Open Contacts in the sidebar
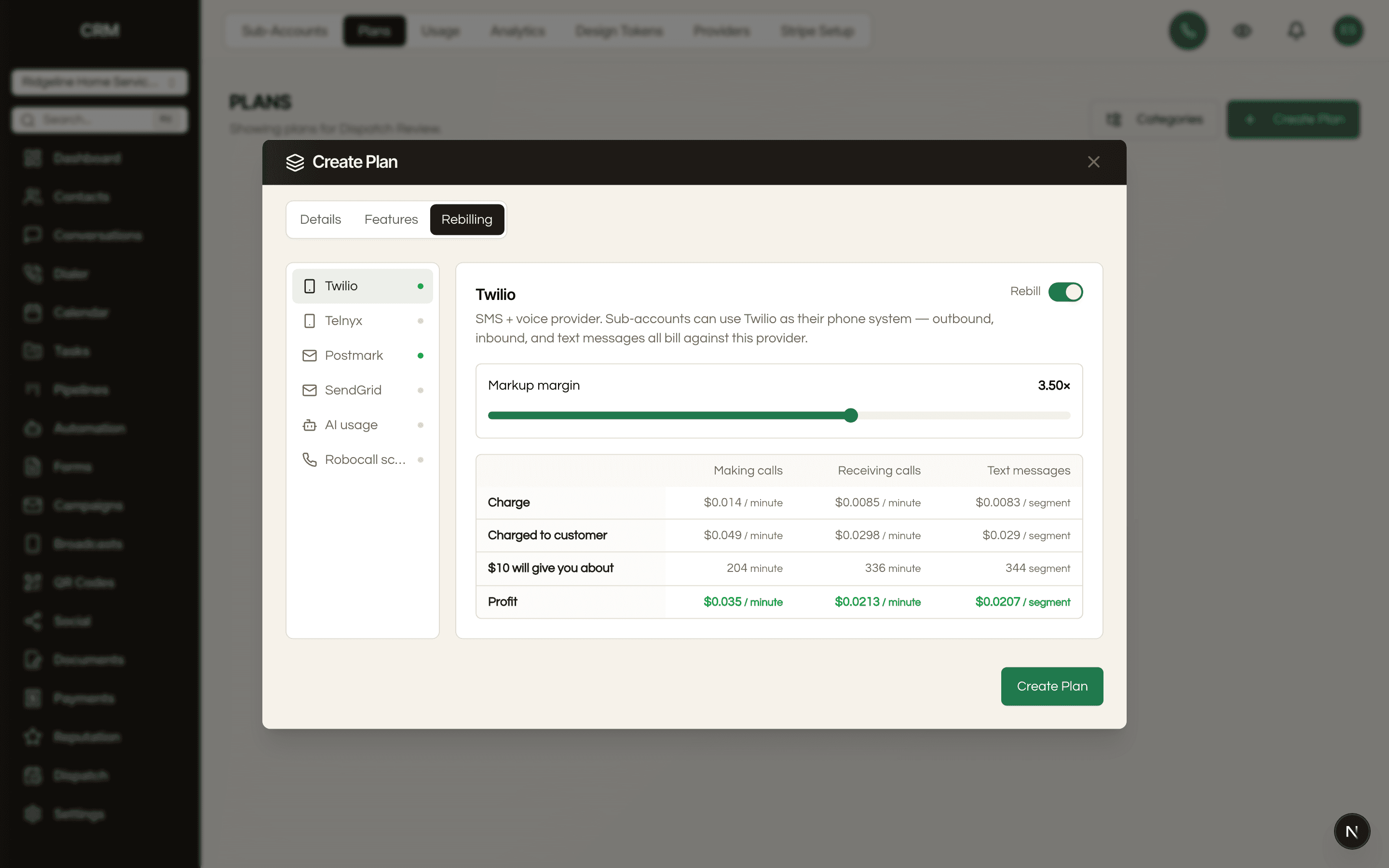 pyautogui.click(x=99, y=197)
